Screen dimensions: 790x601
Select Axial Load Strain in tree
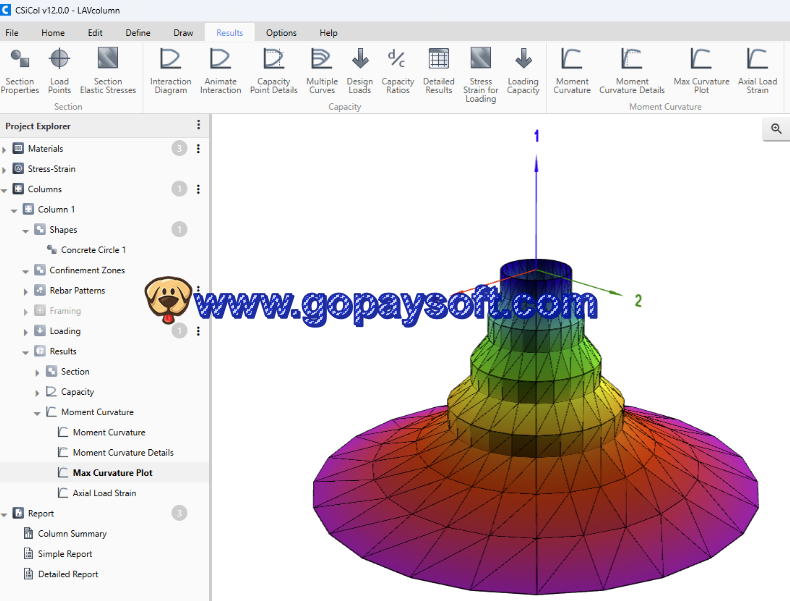click(104, 493)
